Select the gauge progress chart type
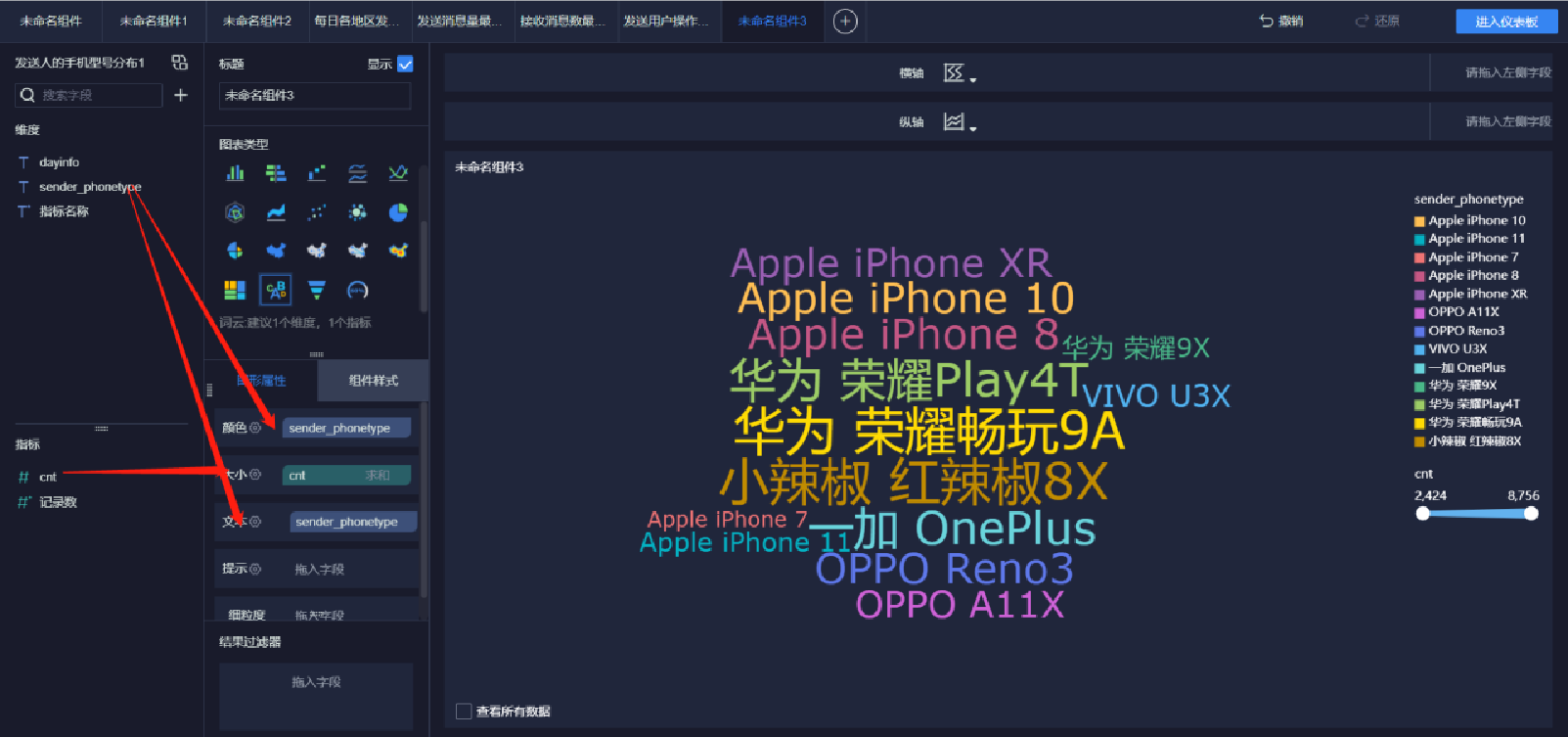 tap(358, 290)
